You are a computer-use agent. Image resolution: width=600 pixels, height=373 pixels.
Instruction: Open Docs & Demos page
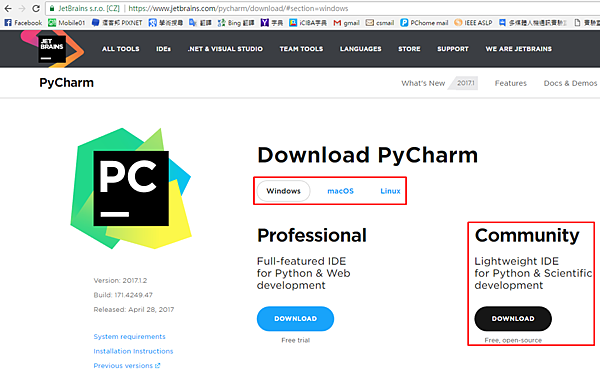[x=570, y=83]
